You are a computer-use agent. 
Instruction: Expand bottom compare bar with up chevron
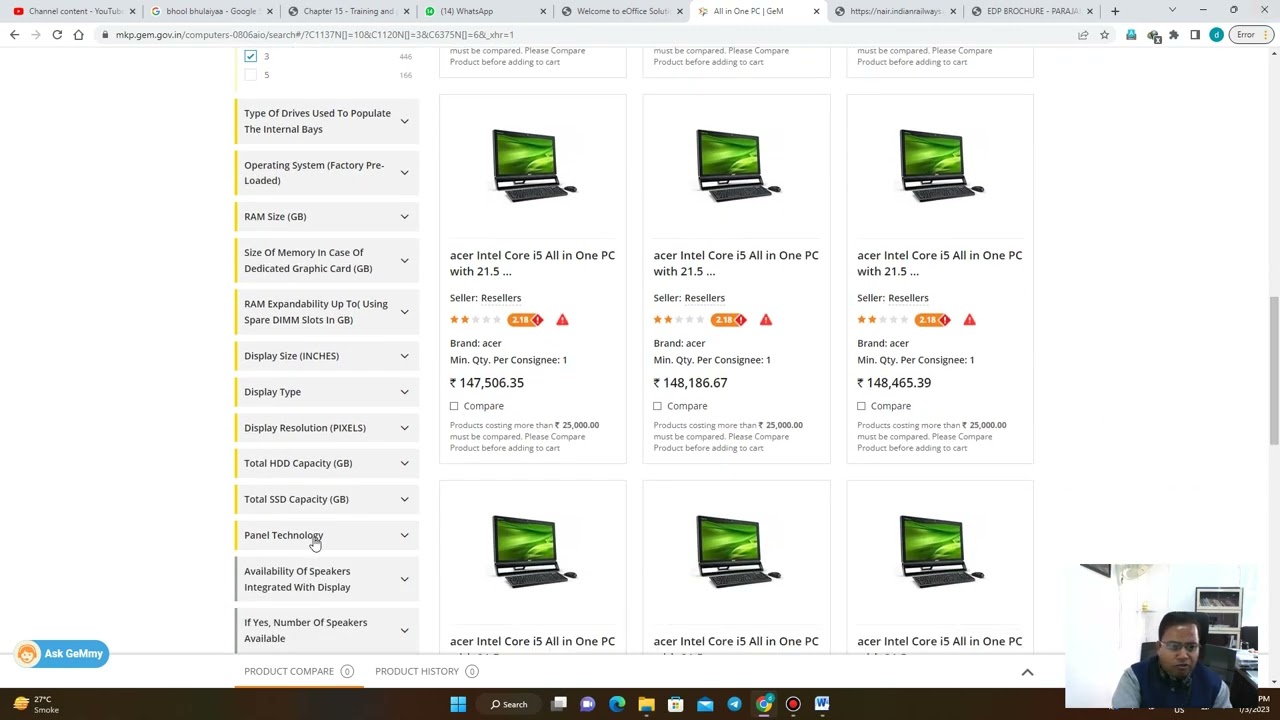pos(1027,672)
